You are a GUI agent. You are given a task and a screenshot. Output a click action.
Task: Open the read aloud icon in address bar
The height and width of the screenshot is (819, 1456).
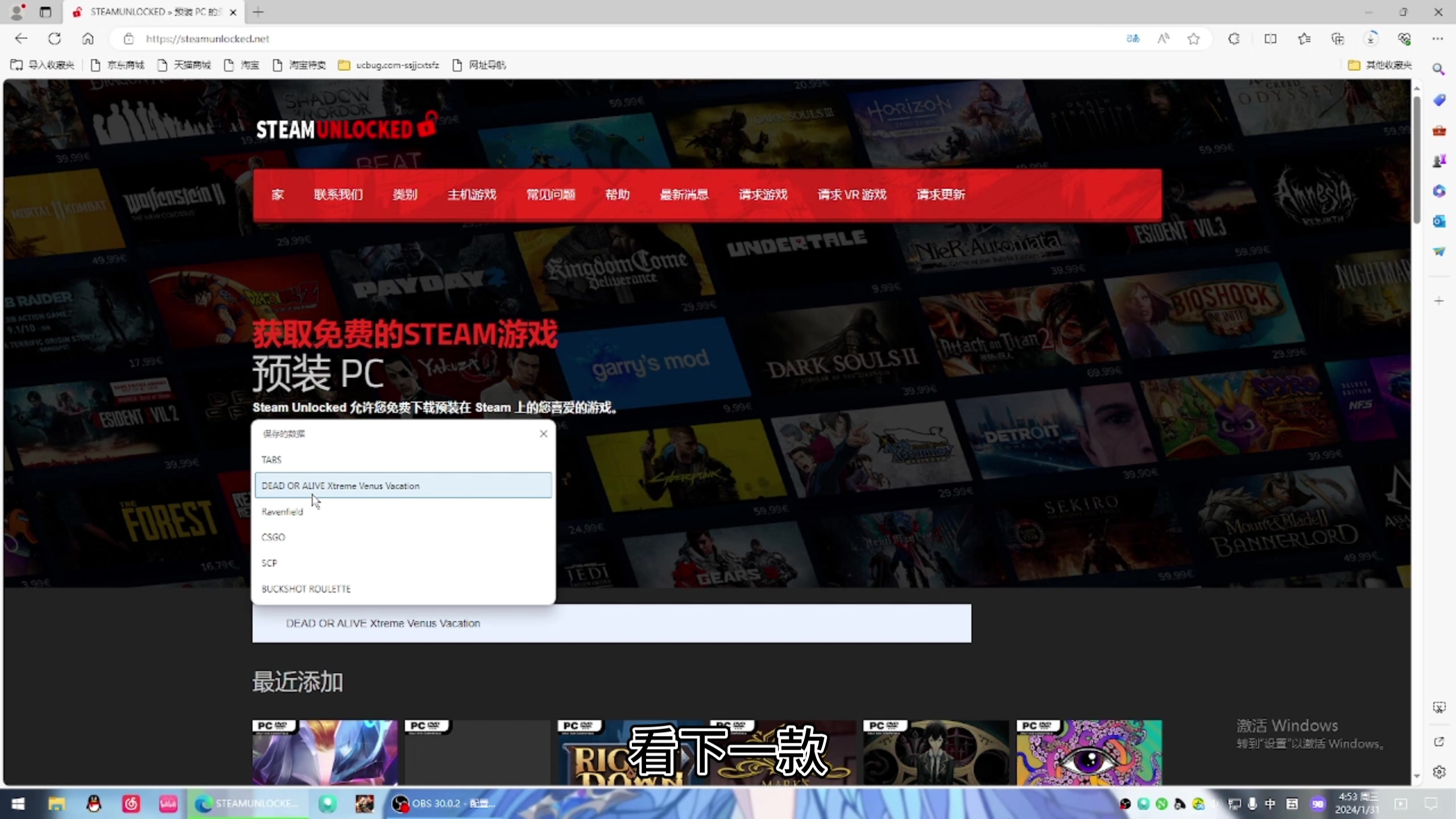coord(1164,39)
